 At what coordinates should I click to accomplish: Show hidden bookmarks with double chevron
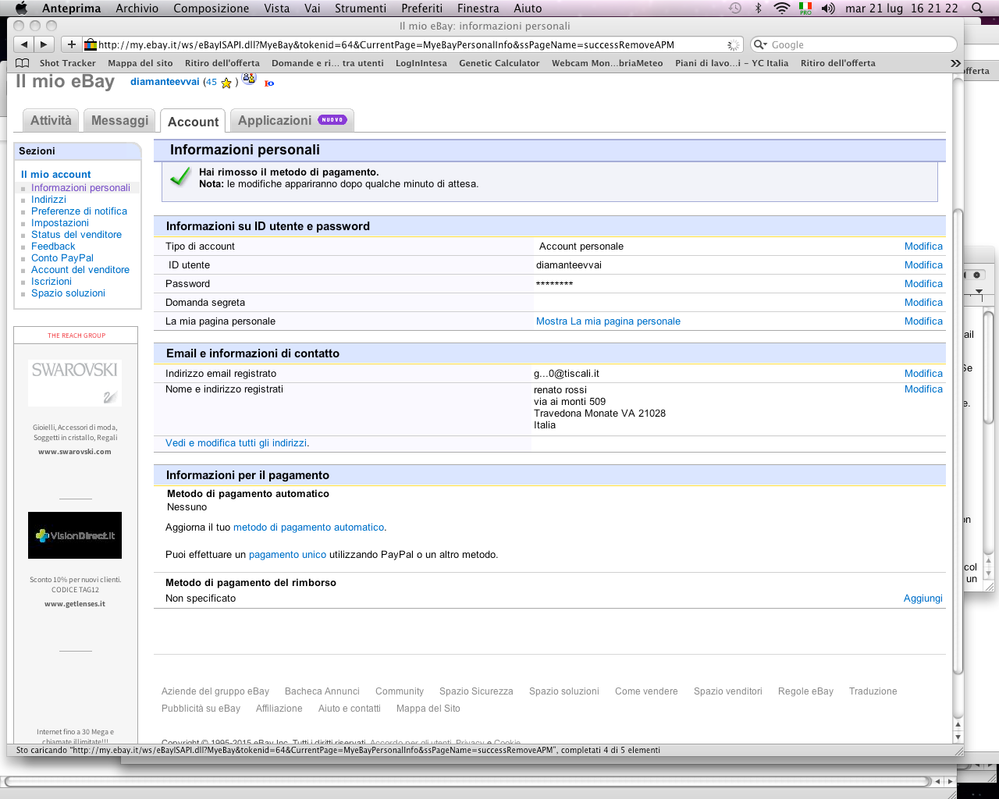tap(955, 63)
